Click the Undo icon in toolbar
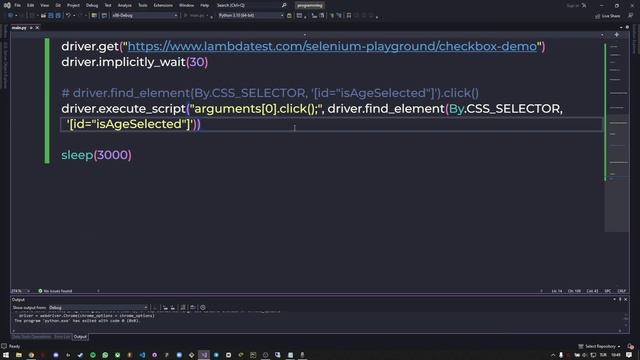This screenshot has width=640, height=360. point(68,16)
